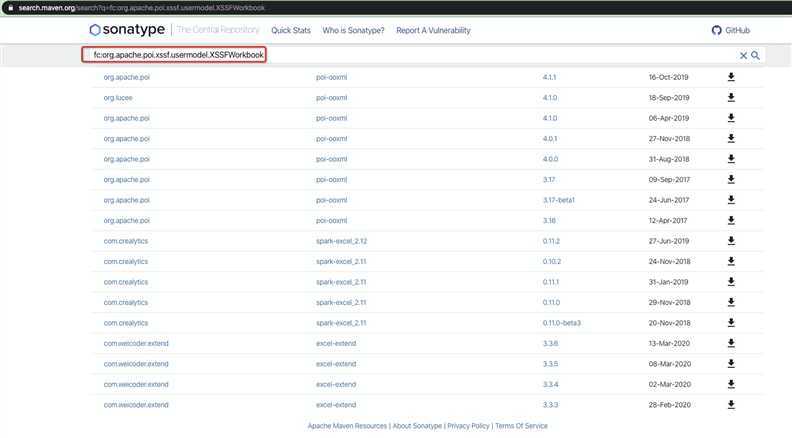
Task: Open org.lucee group link
Action: point(118,98)
